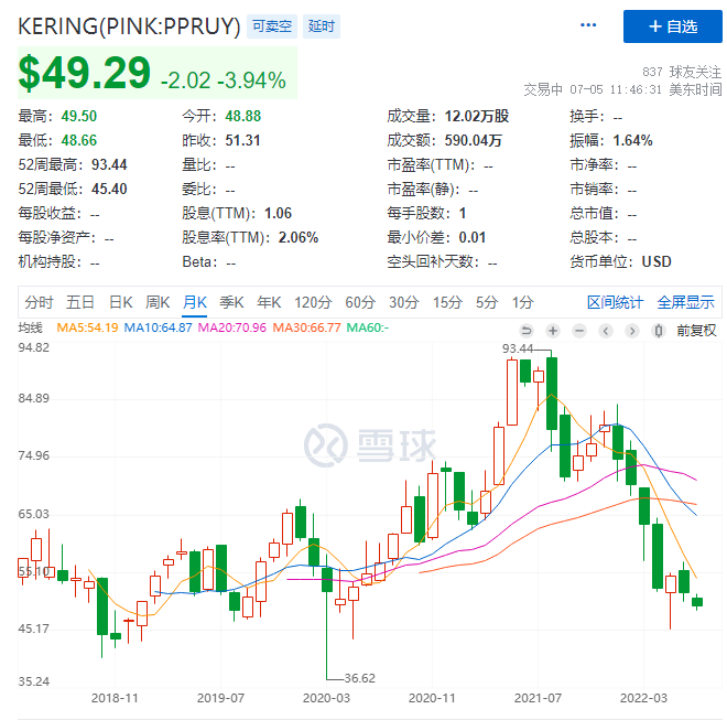The height and width of the screenshot is (720, 727).
Task: Click the 837 球友关注 followers text
Action: [x=682, y=72]
